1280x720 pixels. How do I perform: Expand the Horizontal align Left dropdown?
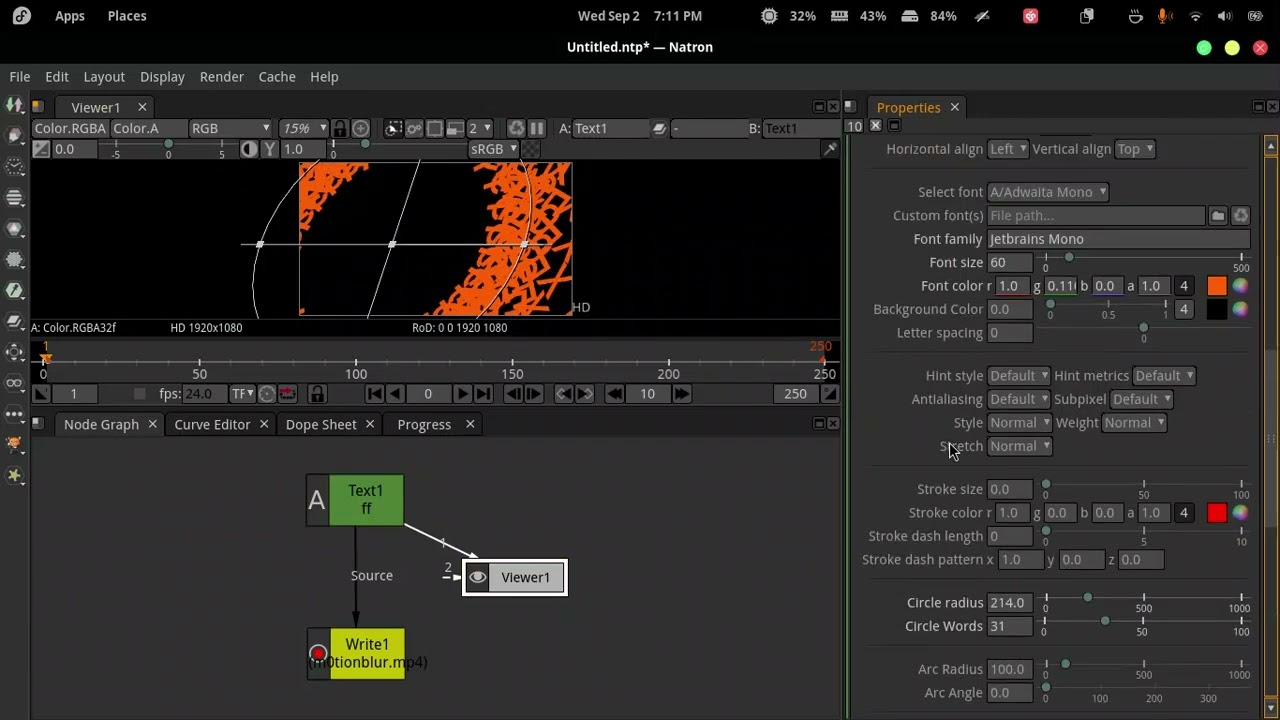(1007, 149)
